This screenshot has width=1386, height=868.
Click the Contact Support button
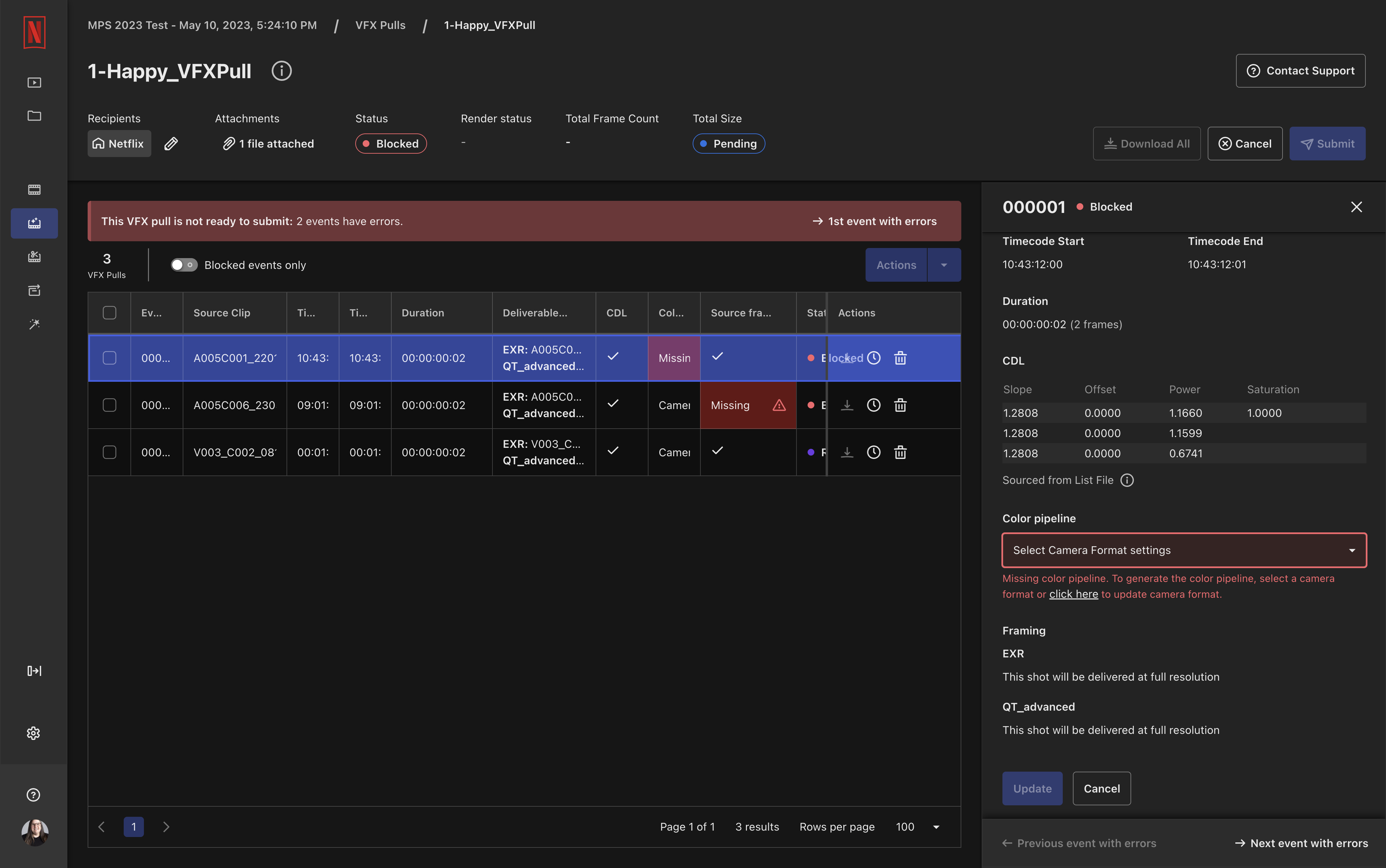coord(1300,71)
